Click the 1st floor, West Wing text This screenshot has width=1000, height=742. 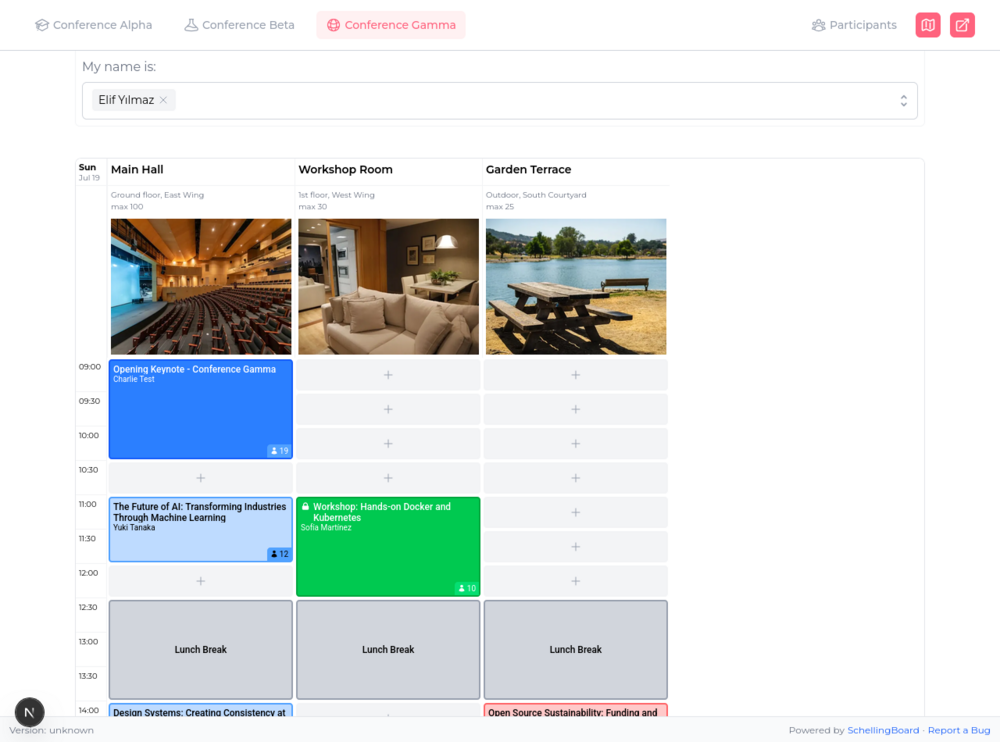tap(336, 195)
